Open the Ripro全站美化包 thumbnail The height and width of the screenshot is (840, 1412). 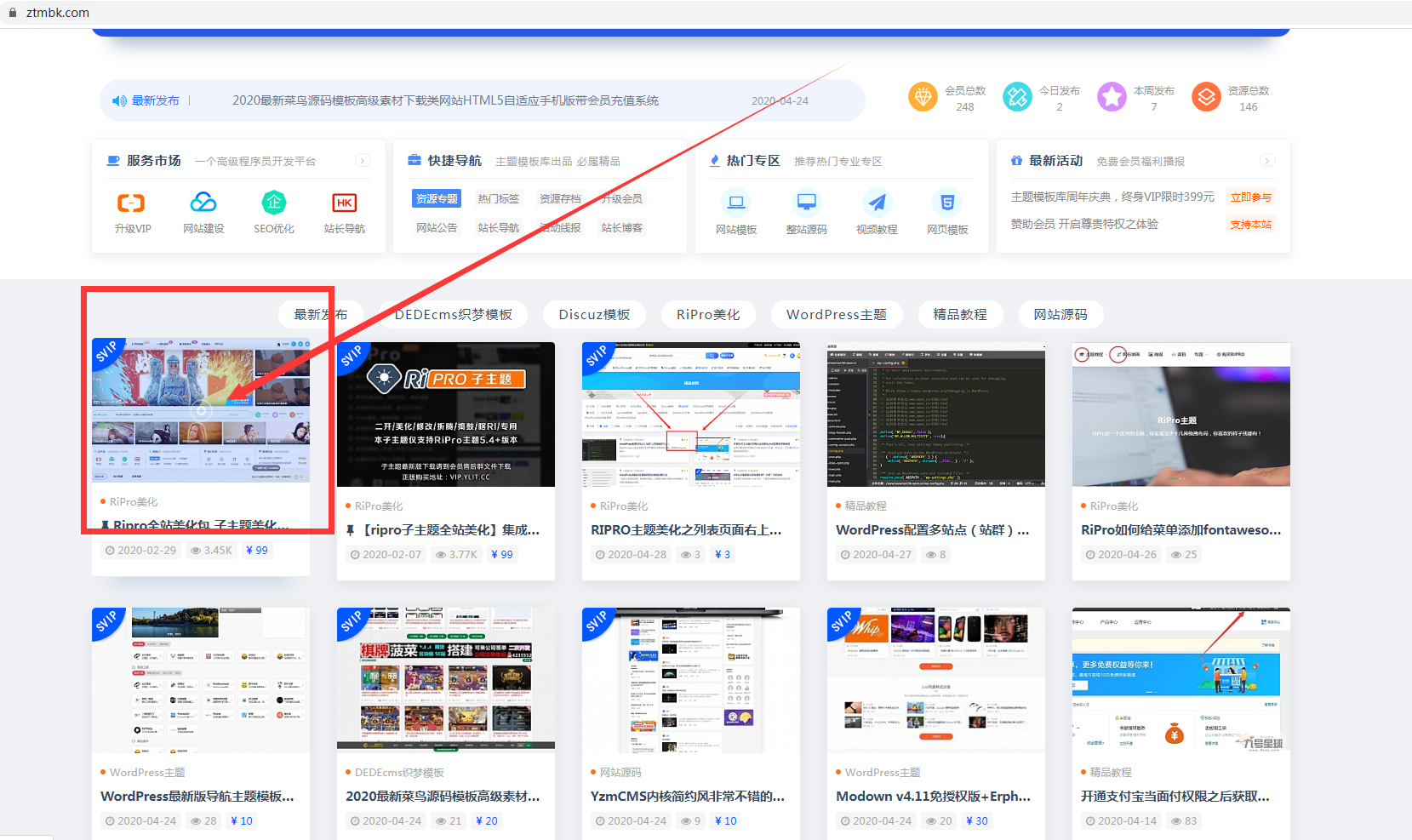click(x=202, y=411)
